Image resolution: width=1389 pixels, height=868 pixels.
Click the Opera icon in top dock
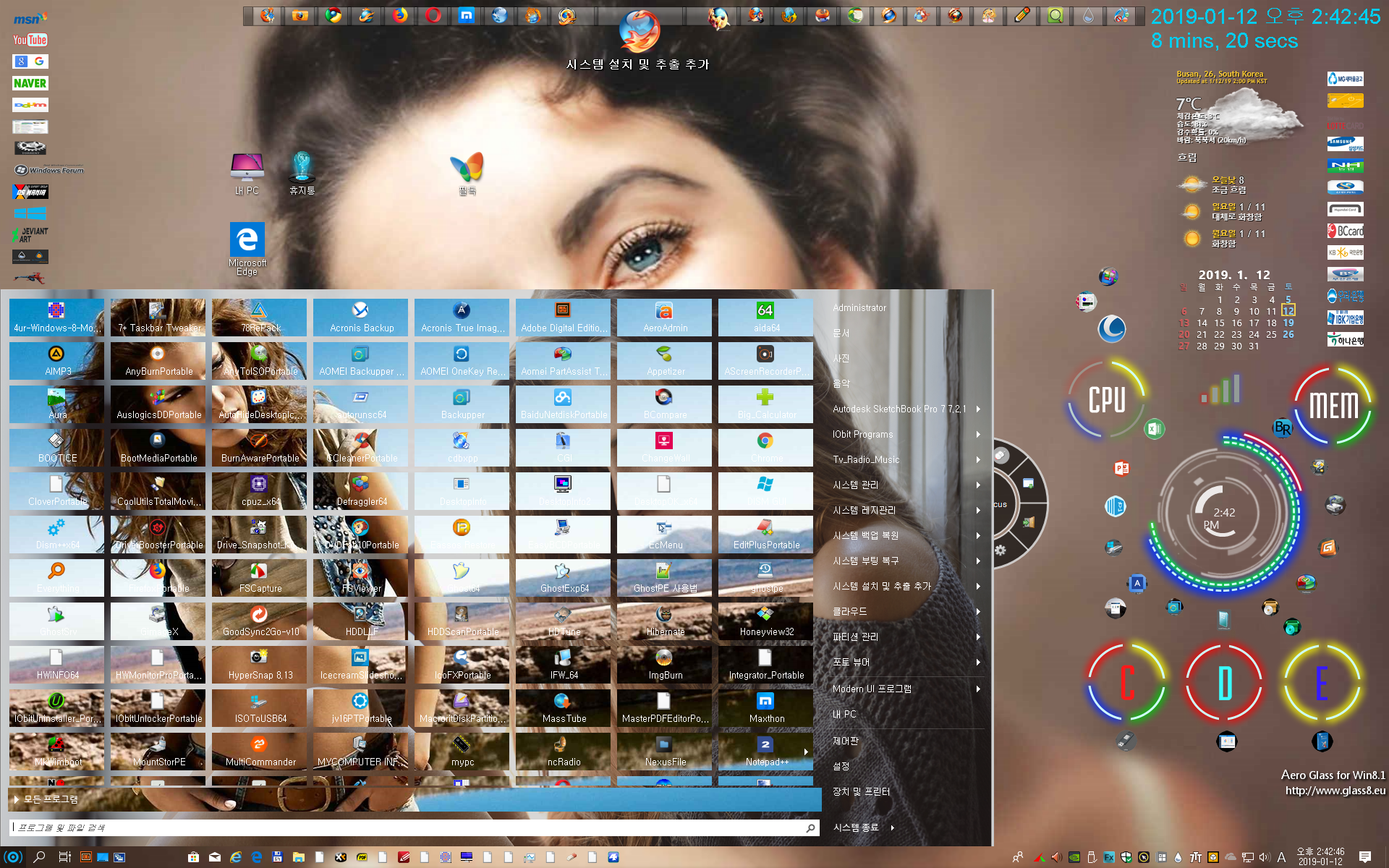tap(433, 15)
